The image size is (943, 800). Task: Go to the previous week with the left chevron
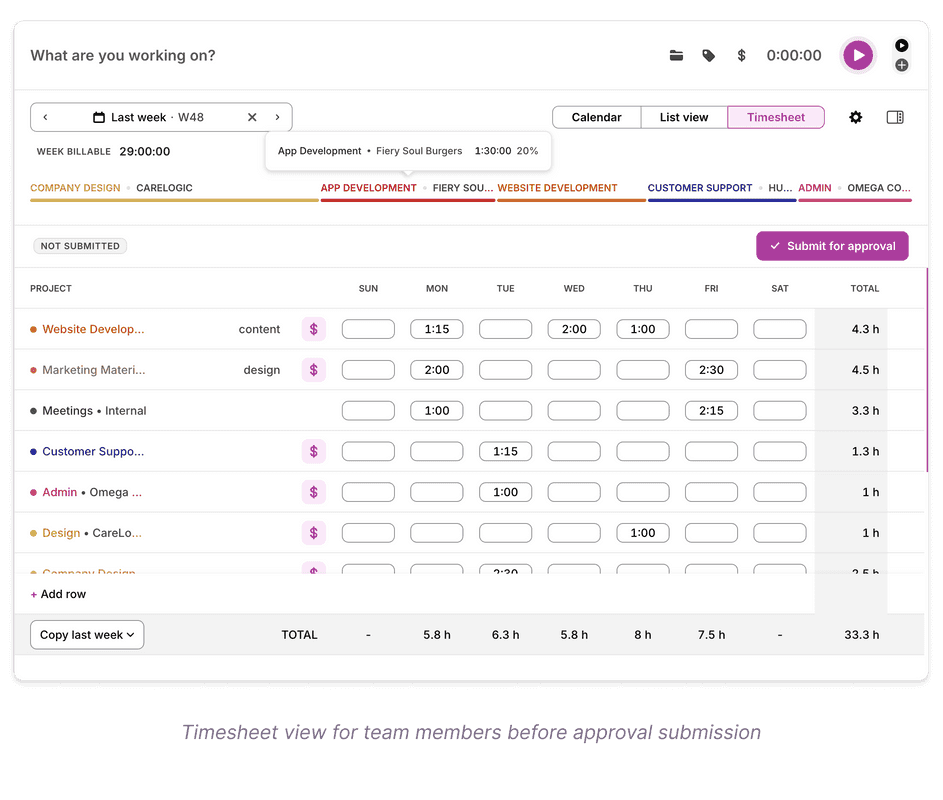[46, 117]
